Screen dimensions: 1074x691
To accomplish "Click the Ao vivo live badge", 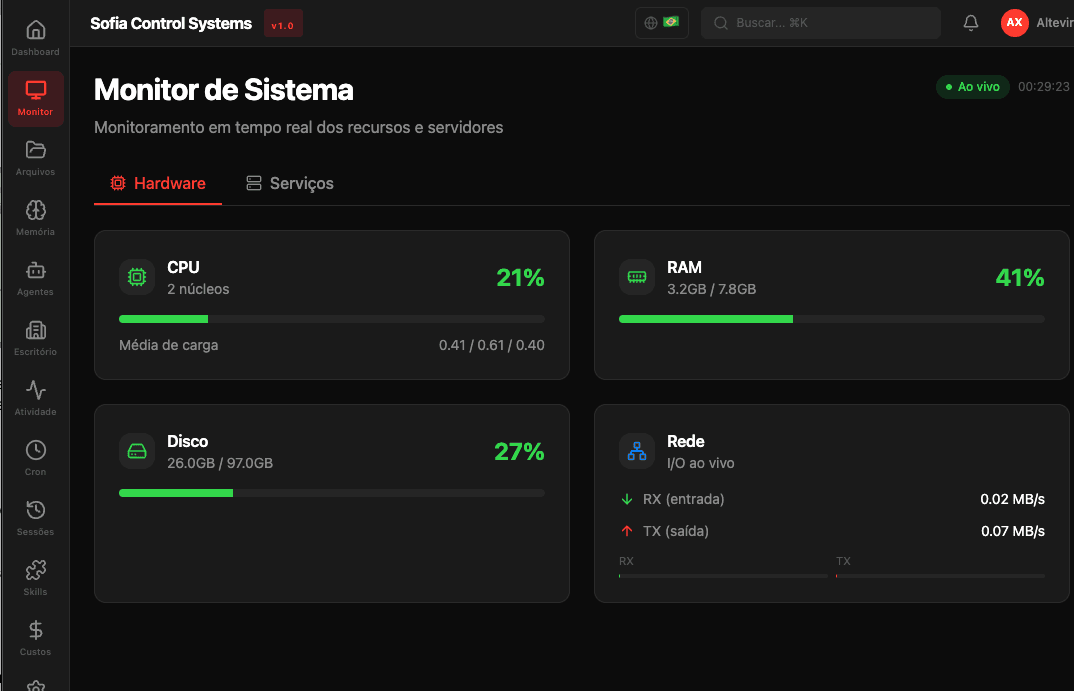I will click(973, 87).
